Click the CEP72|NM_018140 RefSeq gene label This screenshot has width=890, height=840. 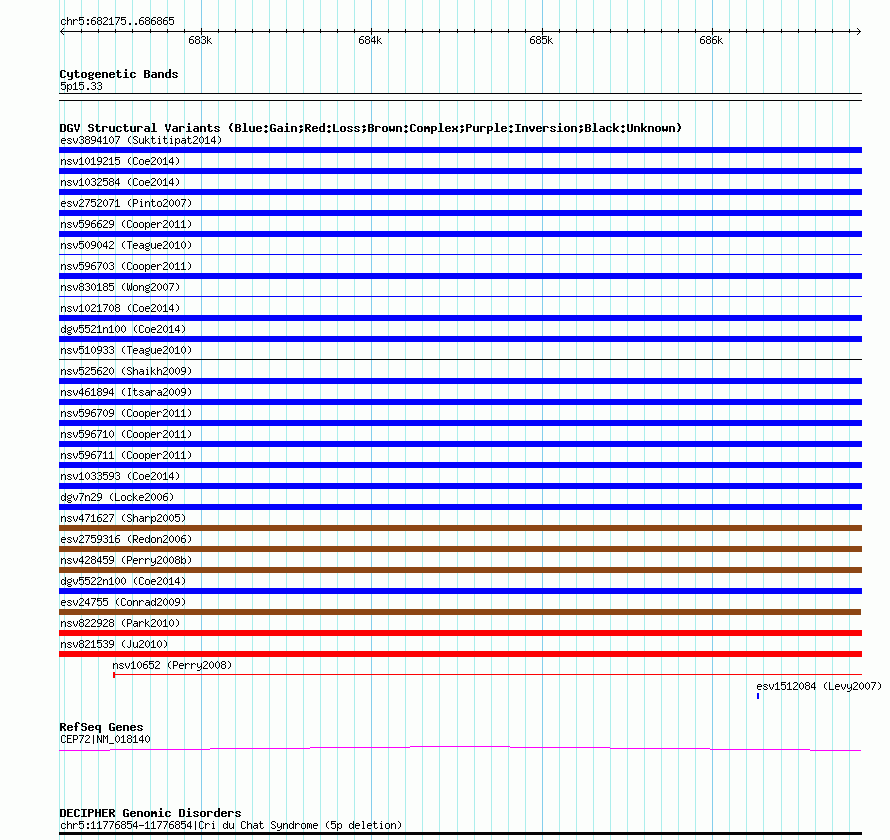pos(105,739)
